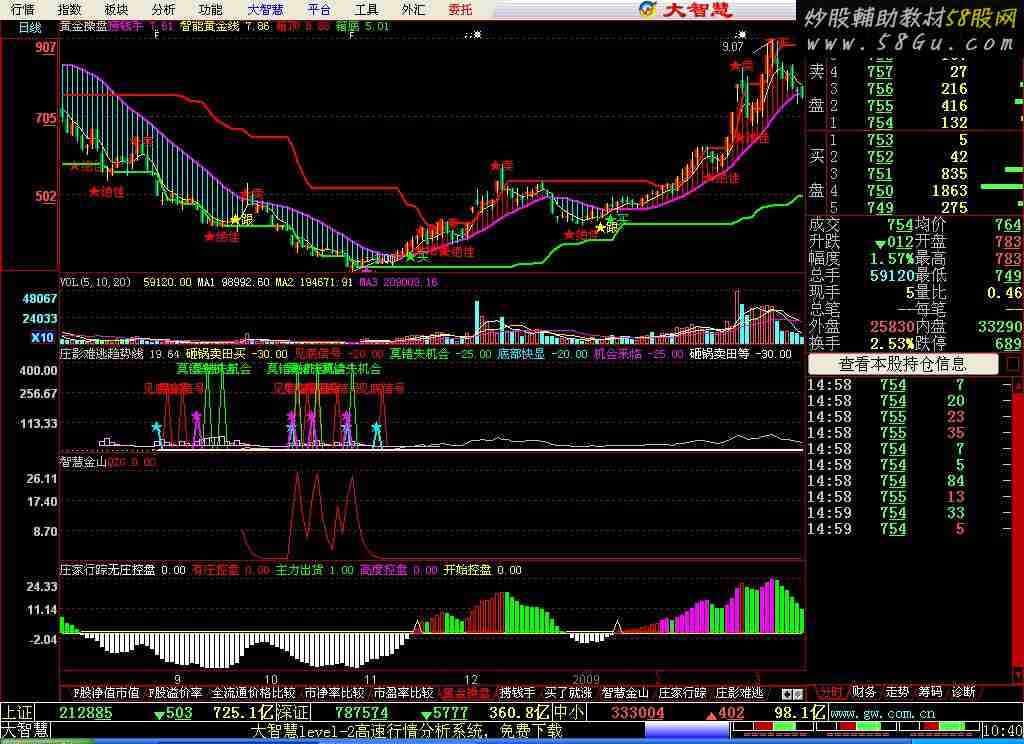Switch to 智慧金山 indicator tab
Image resolution: width=1024 pixels, height=744 pixels.
pos(626,692)
